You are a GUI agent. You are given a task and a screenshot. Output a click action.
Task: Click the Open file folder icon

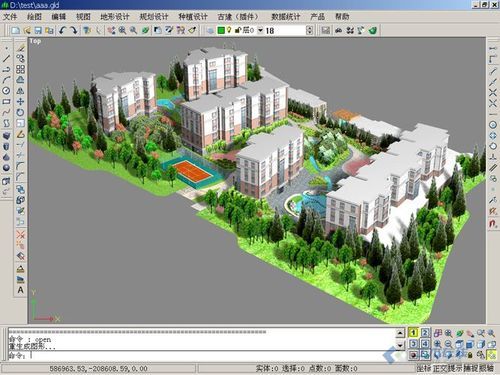pyautogui.click(x=27, y=31)
